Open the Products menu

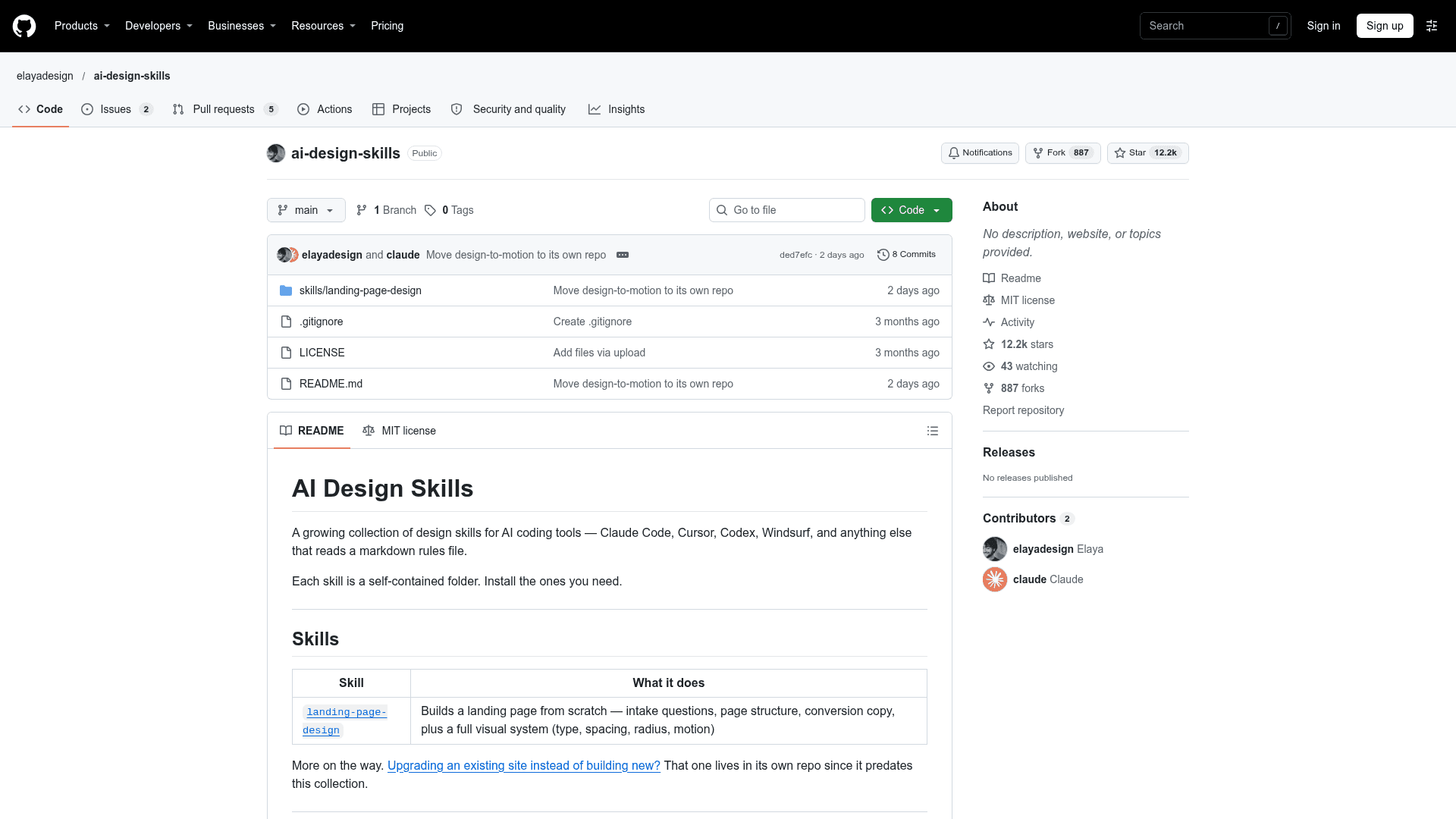pos(82,26)
